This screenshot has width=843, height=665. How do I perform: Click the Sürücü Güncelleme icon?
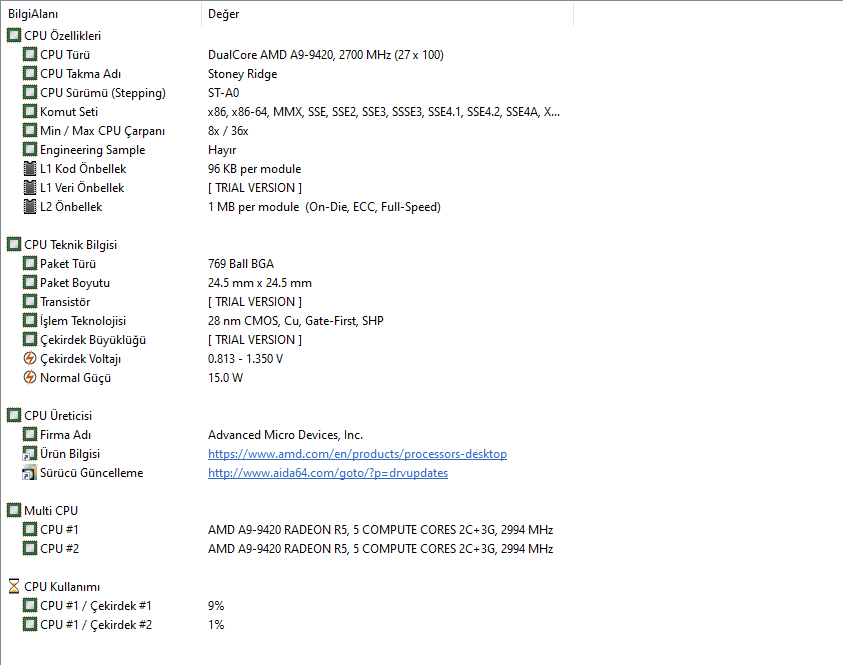[x=30, y=473]
